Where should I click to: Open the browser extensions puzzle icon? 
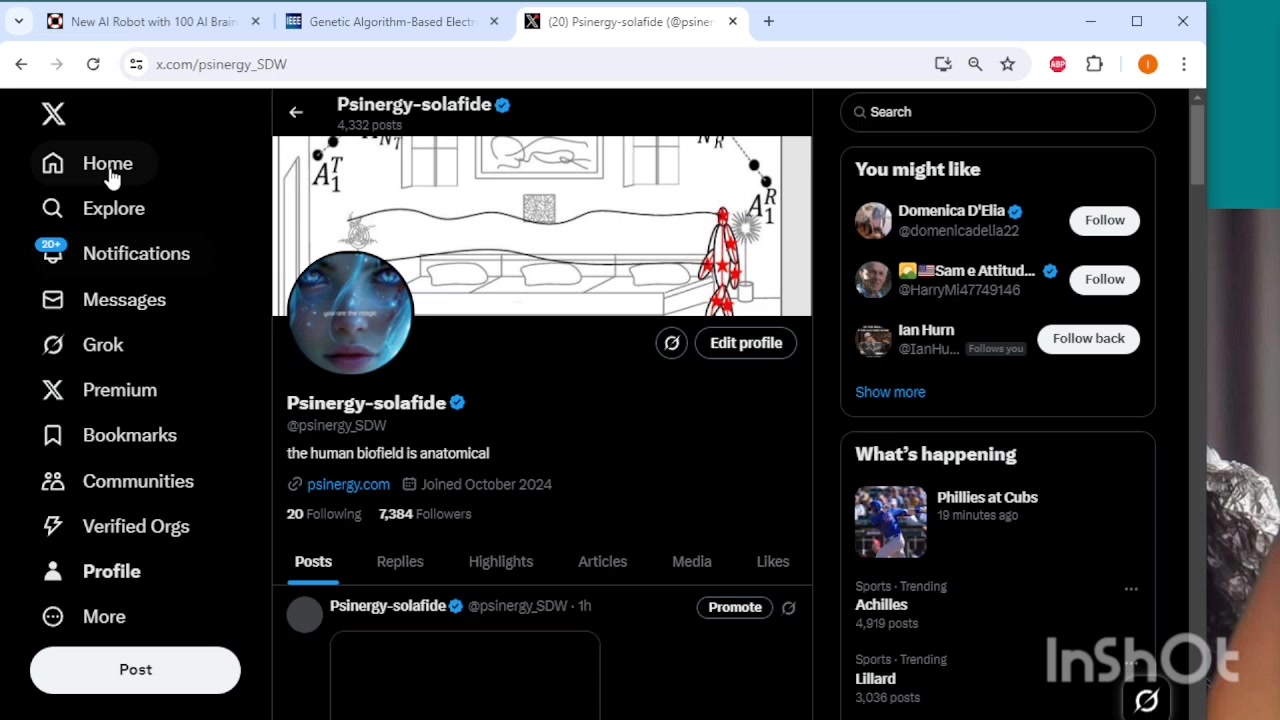click(1094, 64)
